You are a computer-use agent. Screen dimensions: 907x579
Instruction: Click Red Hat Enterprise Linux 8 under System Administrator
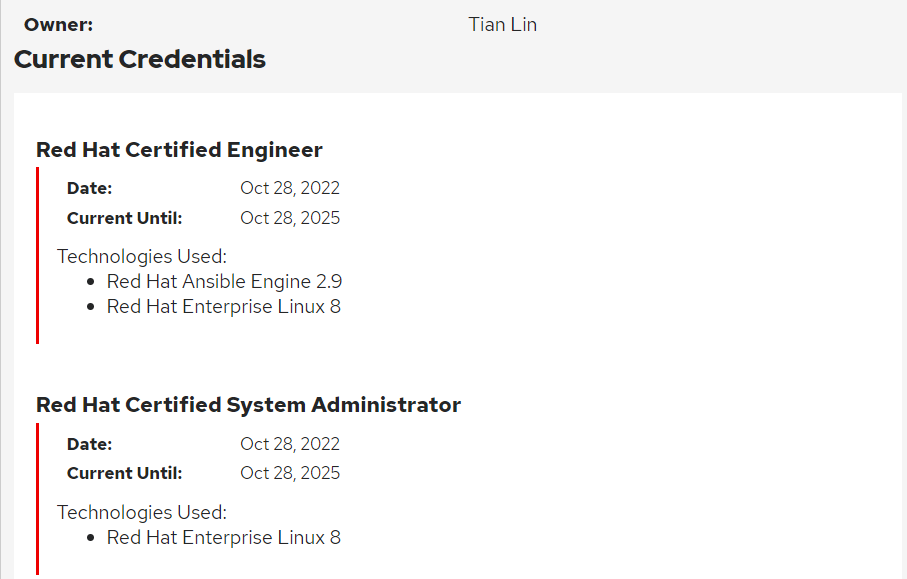coord(224,538)
